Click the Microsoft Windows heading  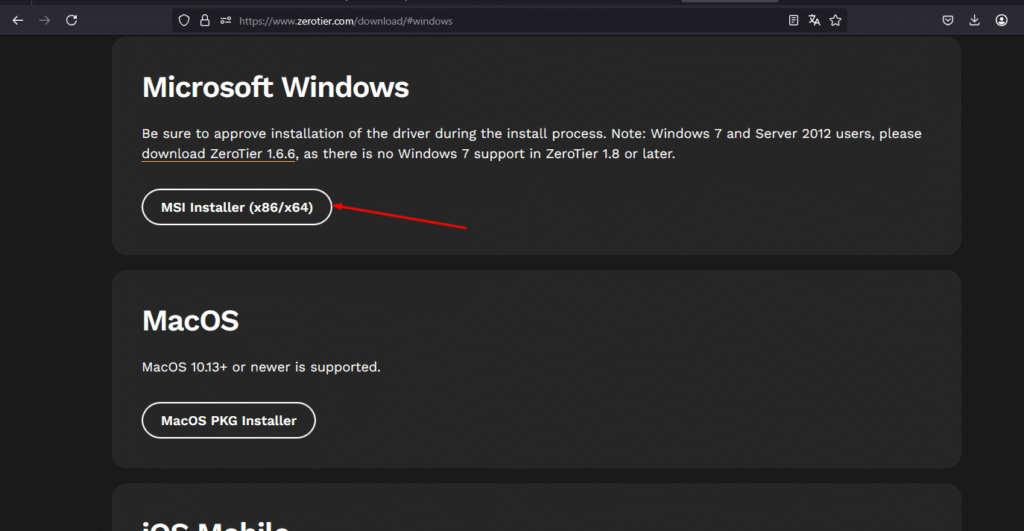click(x=275, y=87)
